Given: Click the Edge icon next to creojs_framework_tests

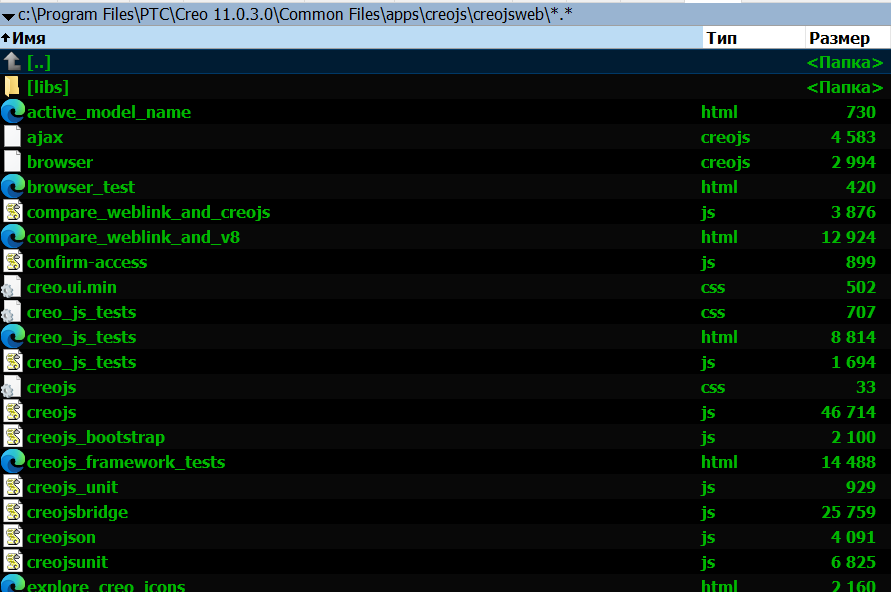Looking at the screenshot, I should (x=13, y=462).
